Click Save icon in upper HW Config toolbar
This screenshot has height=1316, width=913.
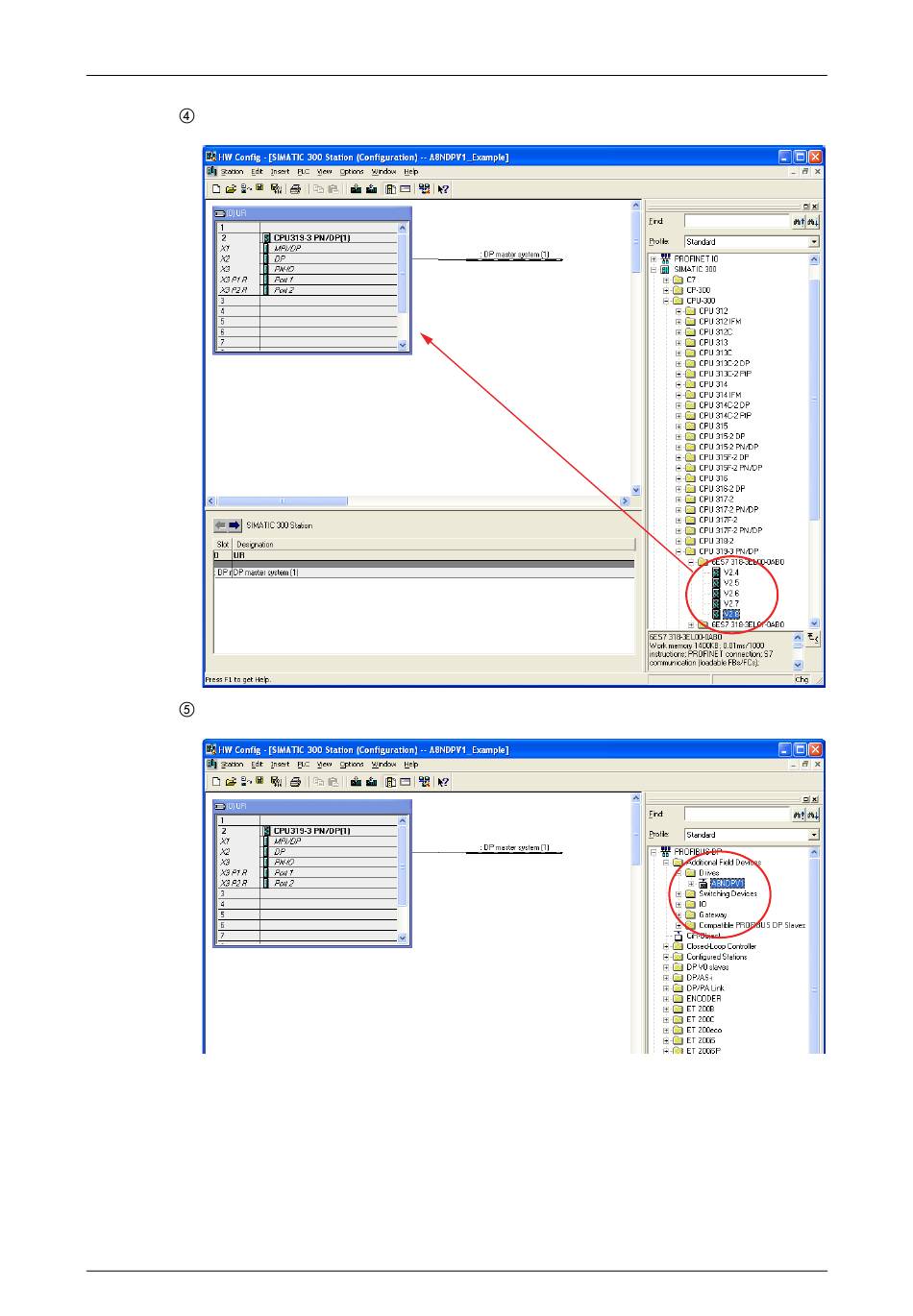point(259,189)
